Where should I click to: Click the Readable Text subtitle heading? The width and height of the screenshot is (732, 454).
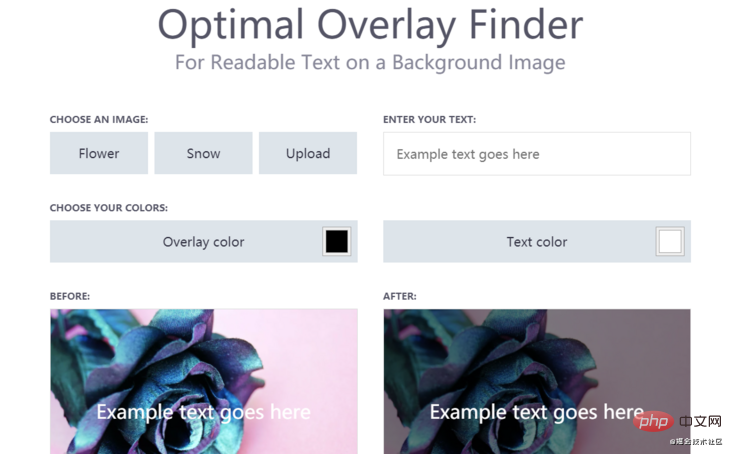[370, 63]
